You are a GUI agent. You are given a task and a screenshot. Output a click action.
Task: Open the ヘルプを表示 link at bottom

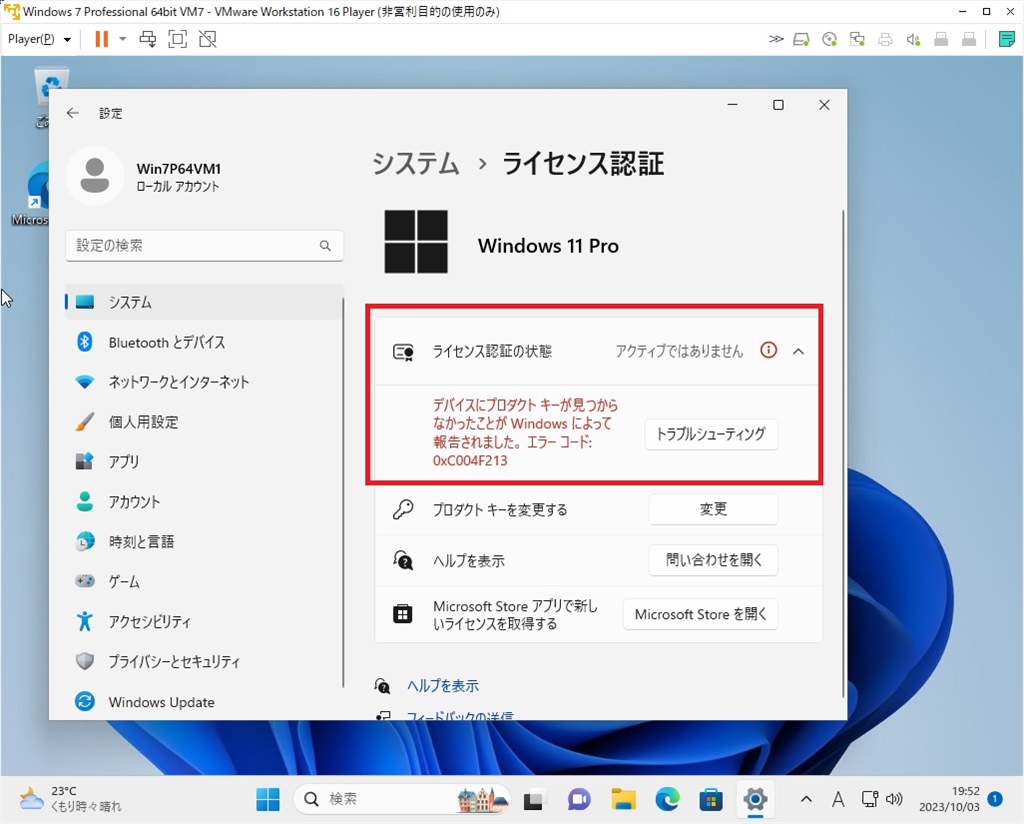[x=443, y=686]
